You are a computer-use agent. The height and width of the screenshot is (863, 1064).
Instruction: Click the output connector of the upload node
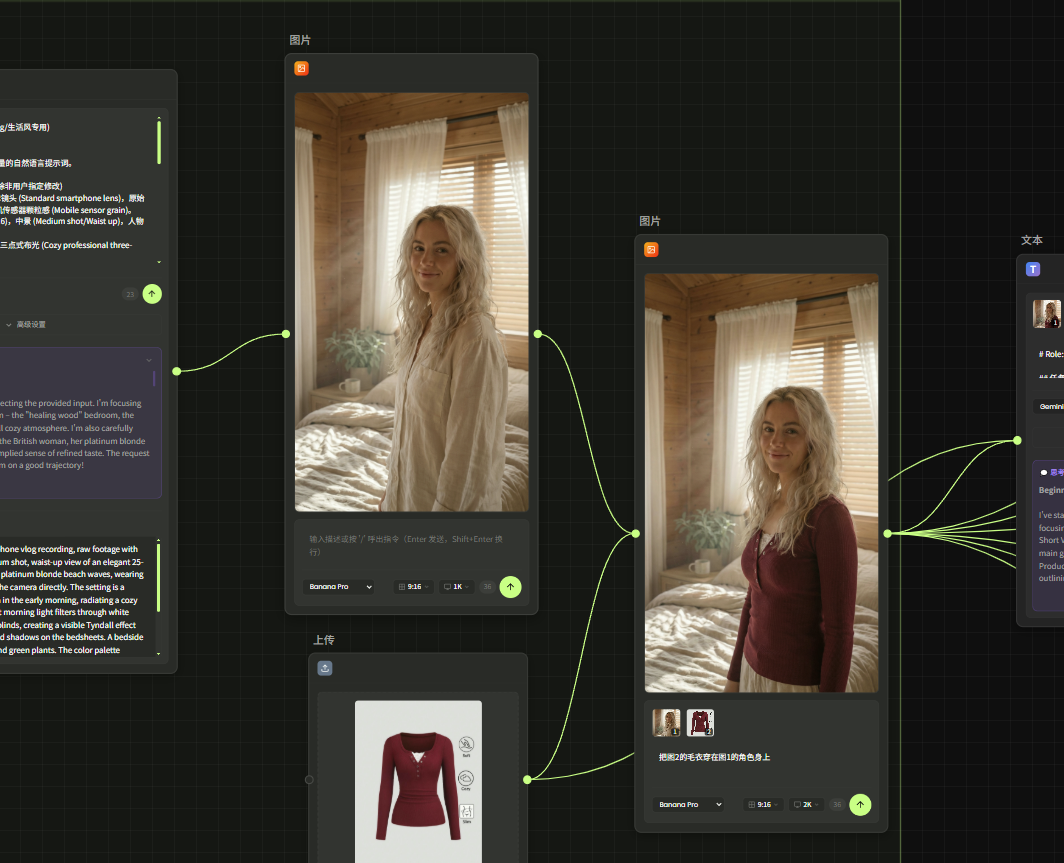coord(527,779)
